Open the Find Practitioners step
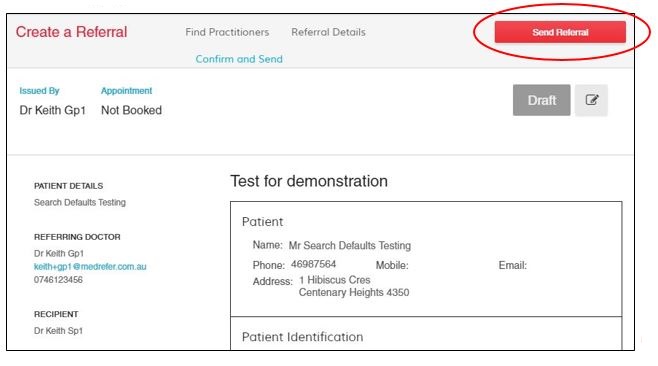 tap(227, 32)
